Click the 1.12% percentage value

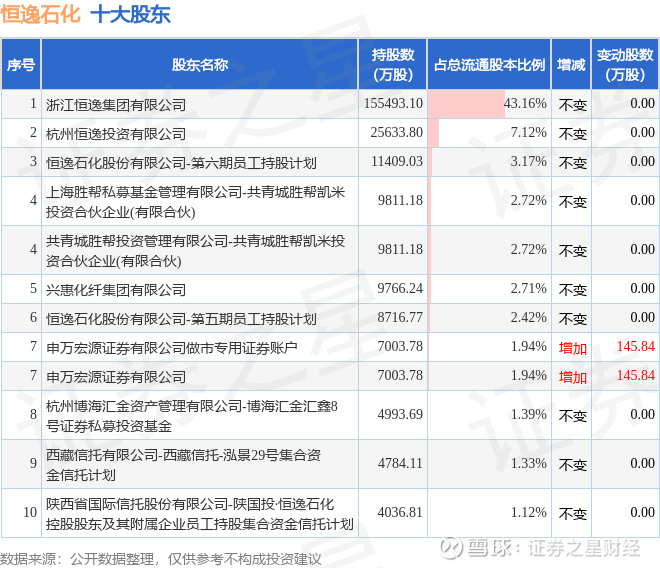click(529, 512)
